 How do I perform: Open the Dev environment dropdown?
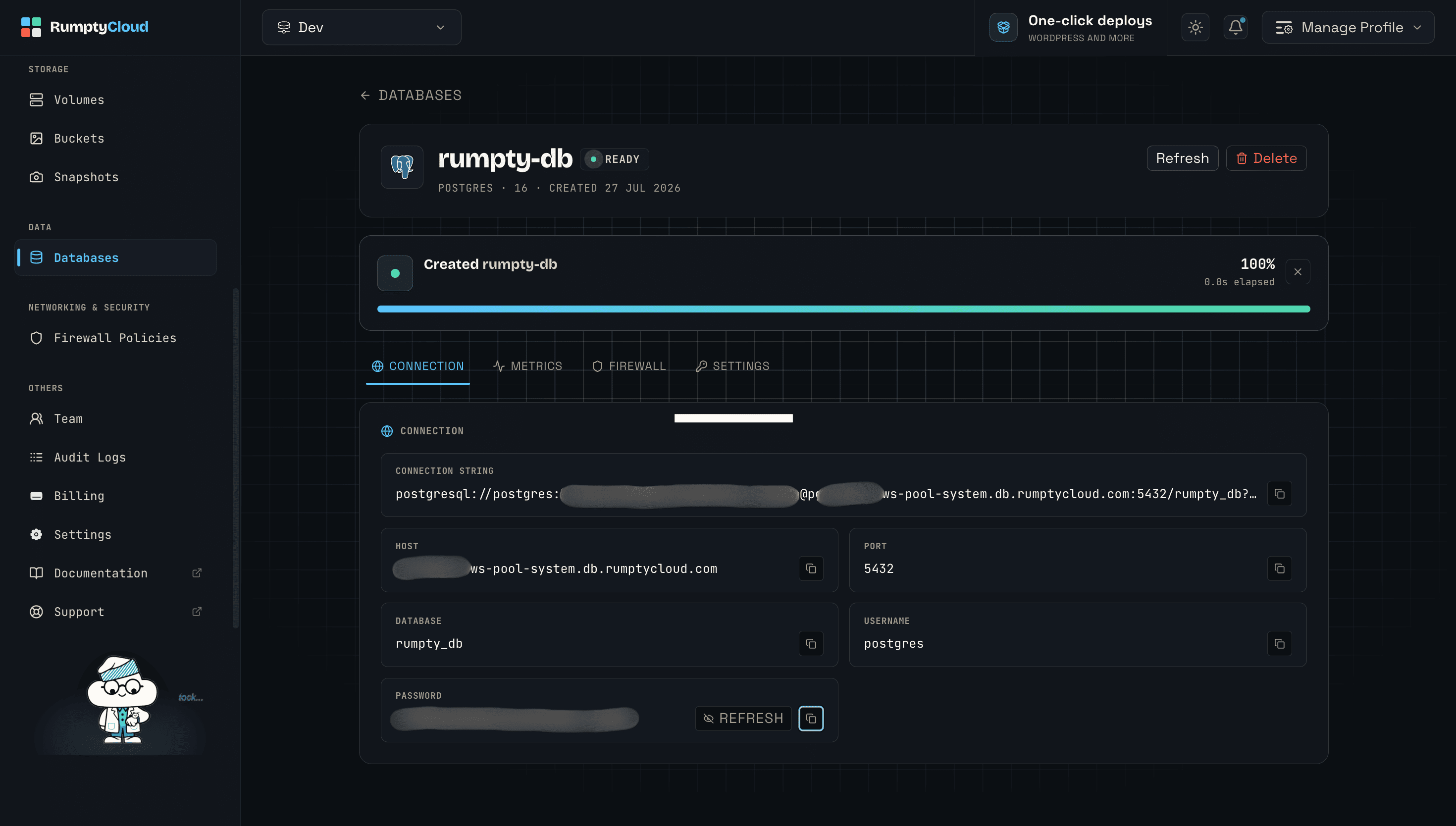[x=362, y=27]
